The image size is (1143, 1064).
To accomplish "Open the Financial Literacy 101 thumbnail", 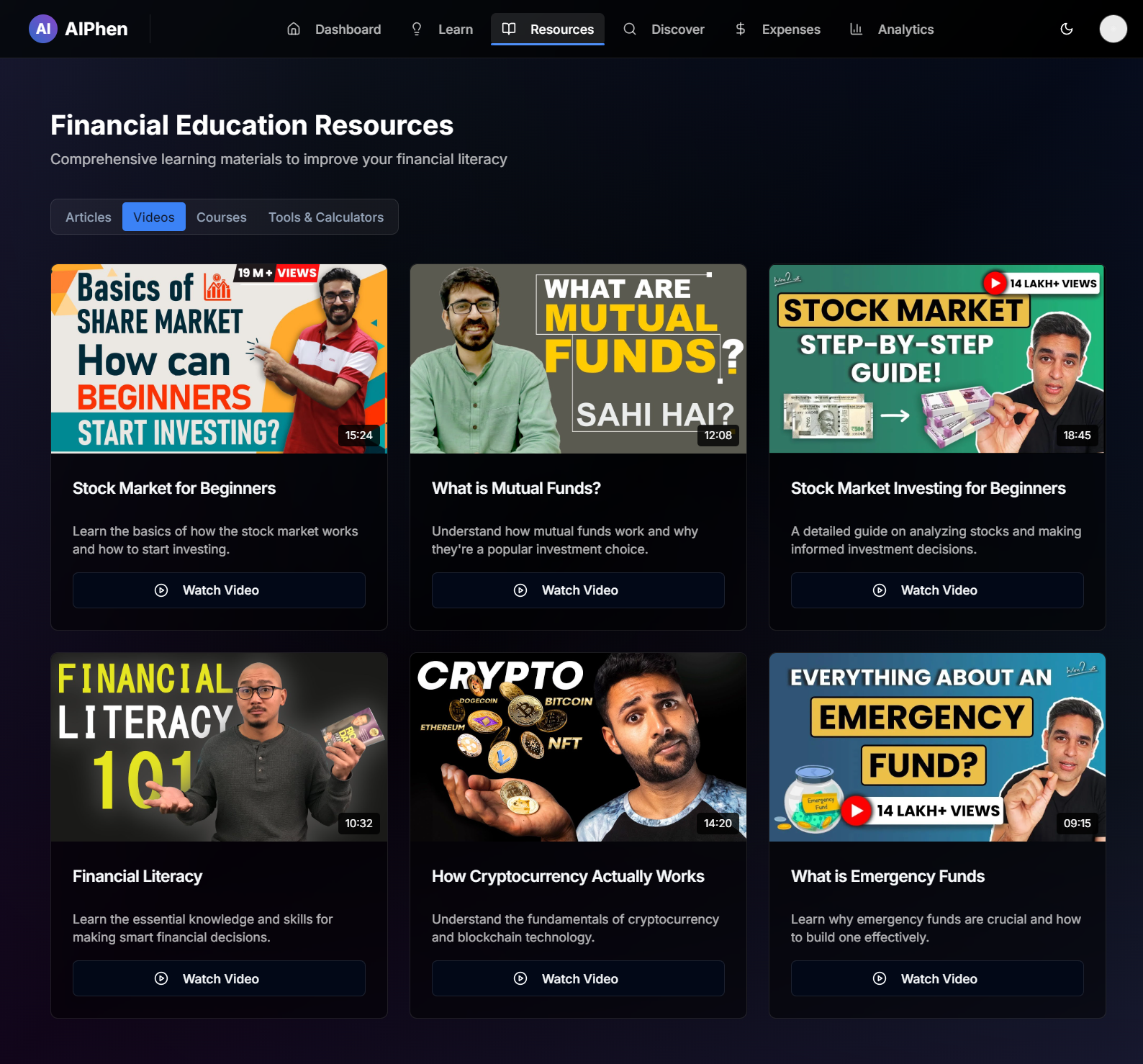I will pyautogui.click(x=219, y=747).
